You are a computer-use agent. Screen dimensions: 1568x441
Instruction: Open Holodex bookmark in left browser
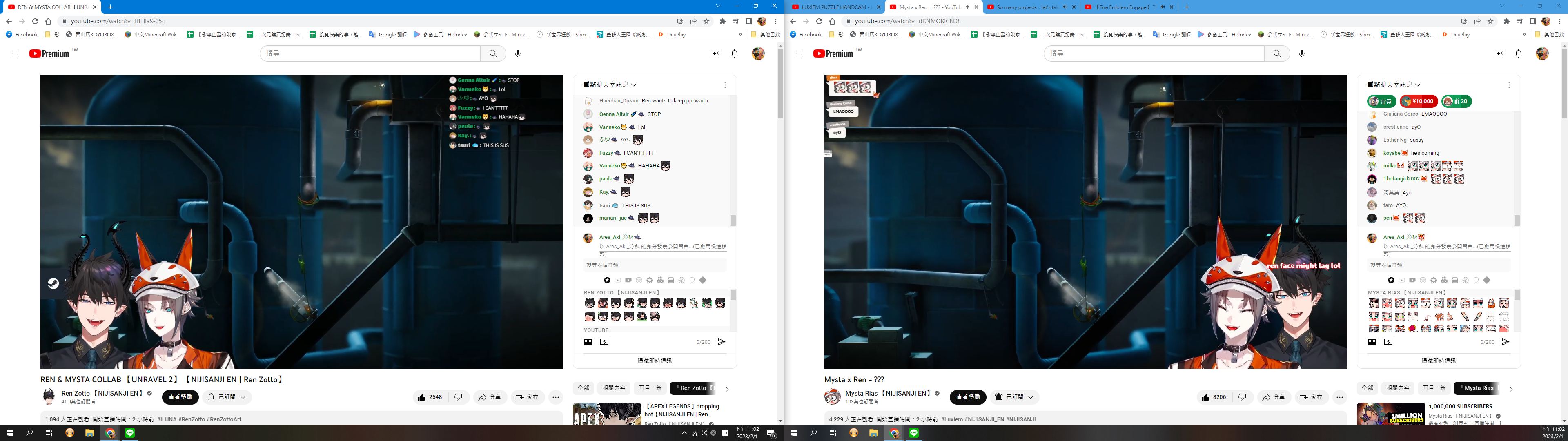coord(440,35)
